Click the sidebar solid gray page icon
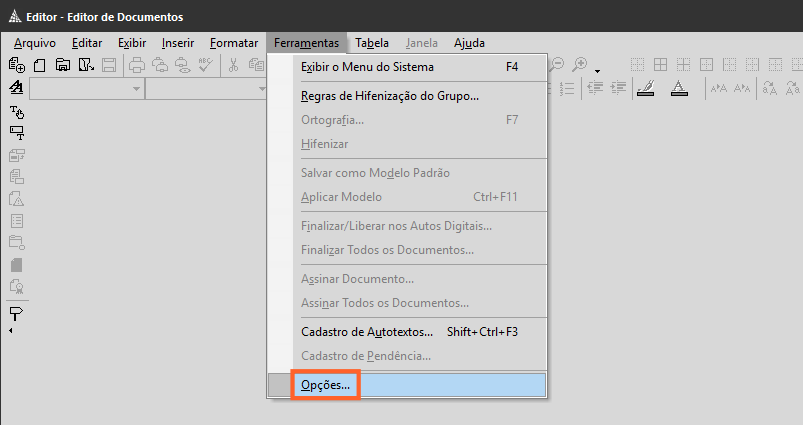Screen dimensions: 803x425 point(16,265)
